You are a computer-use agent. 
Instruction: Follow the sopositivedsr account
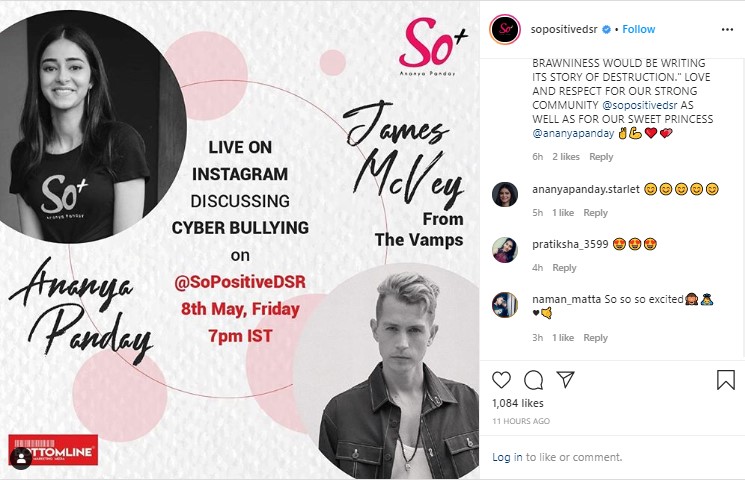[639, 29]
